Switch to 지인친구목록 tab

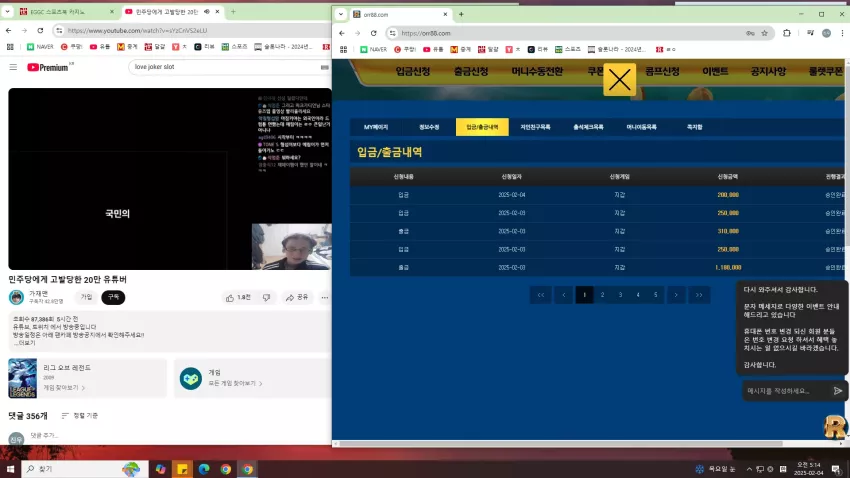(x=535, y=127)
